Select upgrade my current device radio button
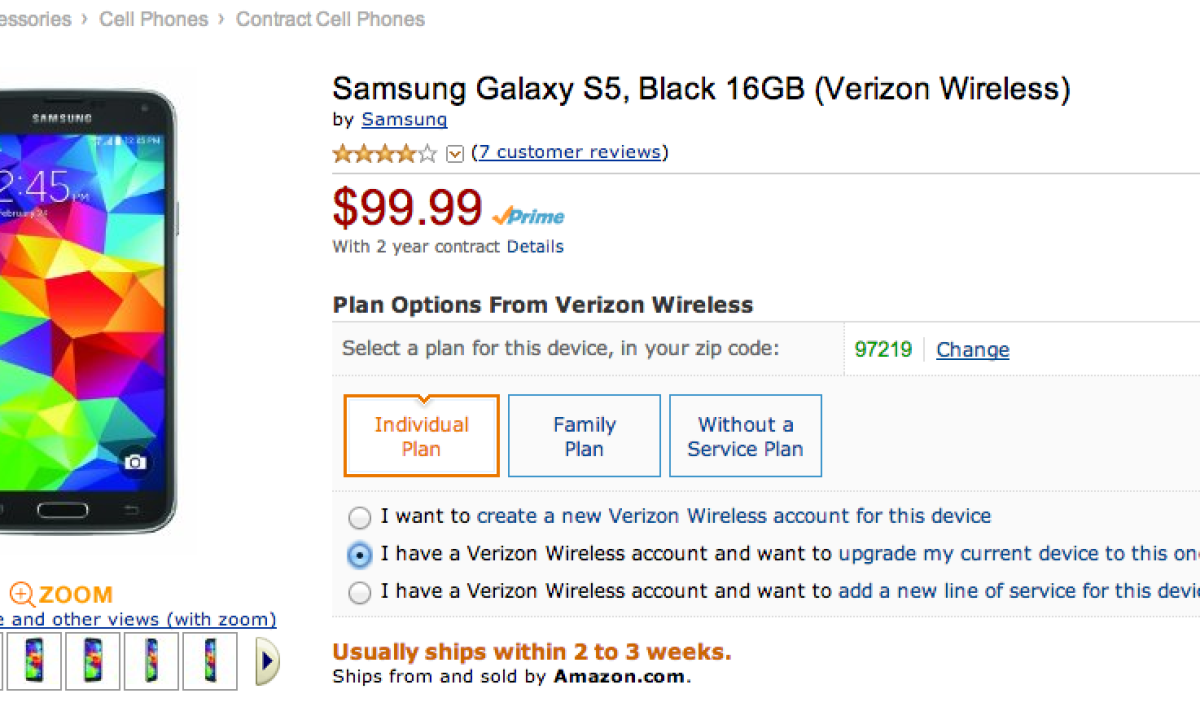The width and height of the screenshot is (1200, 720). pyautogui.click(x=359, y=555)
